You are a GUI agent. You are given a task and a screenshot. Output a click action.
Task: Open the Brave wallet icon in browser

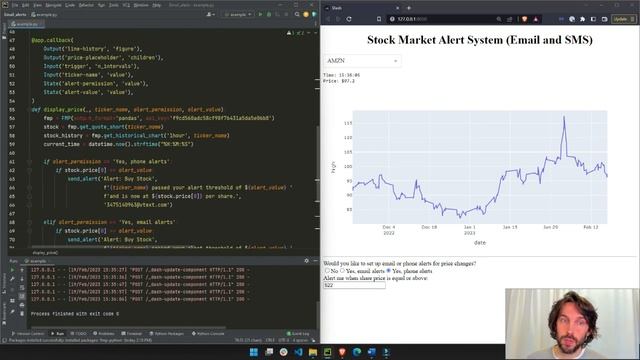(604, 19)
